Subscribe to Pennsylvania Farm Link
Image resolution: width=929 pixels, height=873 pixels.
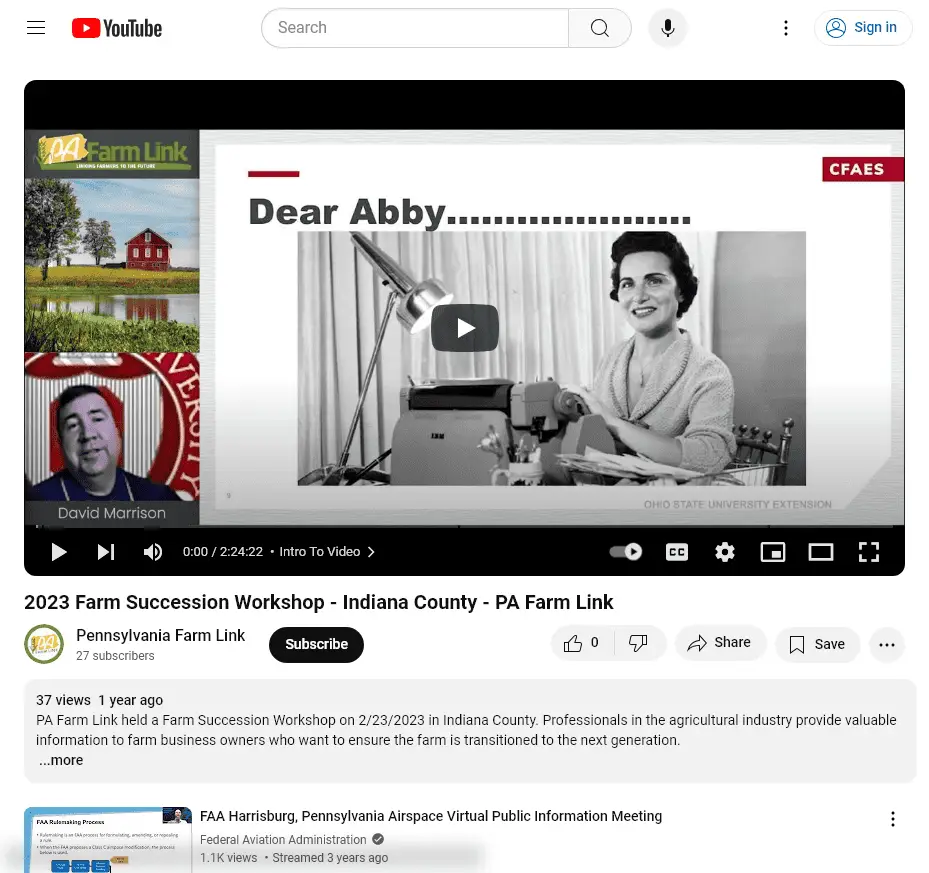tap(316, 645)
